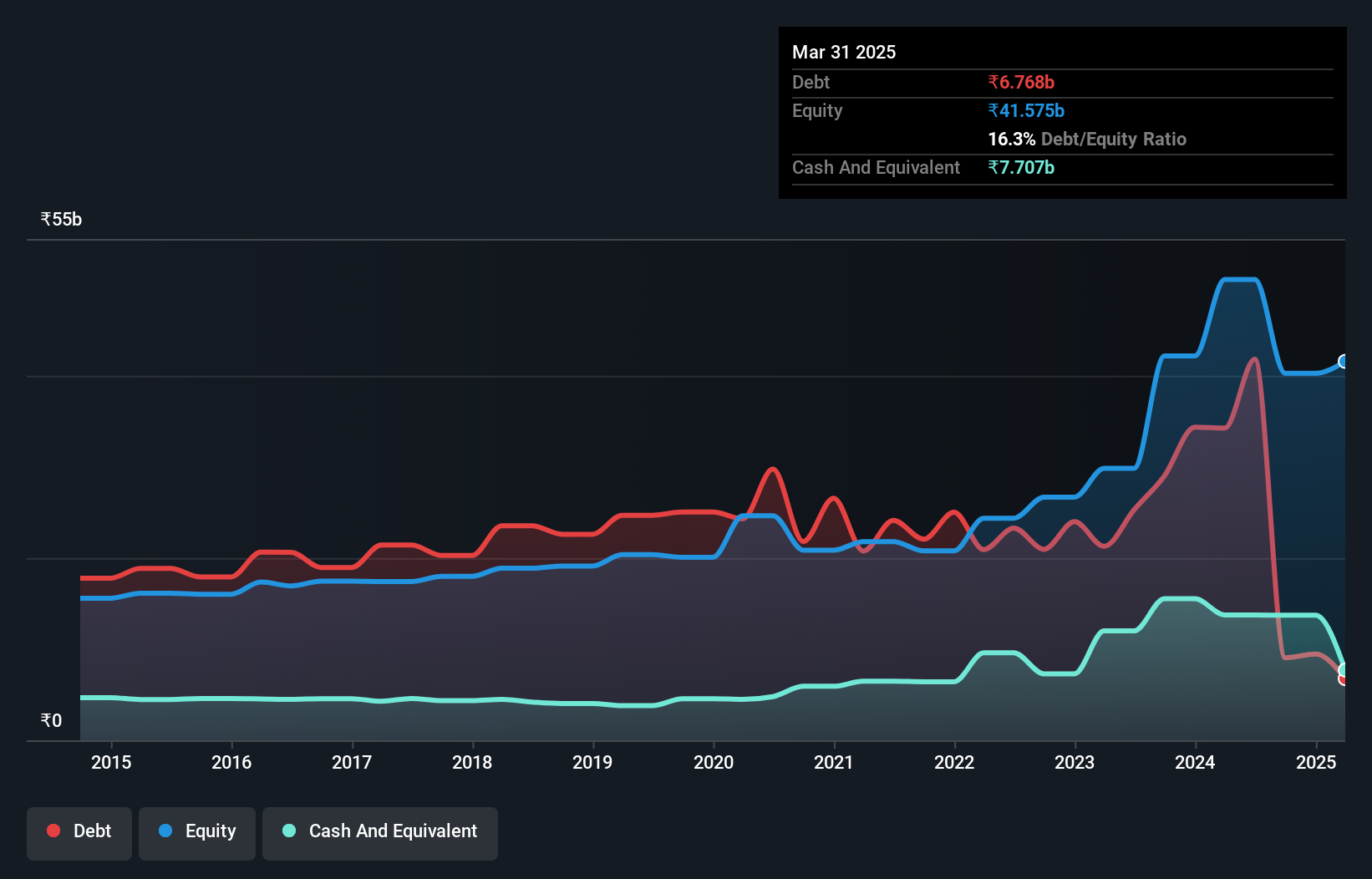Click the ₹7.707b cash value
1372x879 pixels.
[1021, 167]
